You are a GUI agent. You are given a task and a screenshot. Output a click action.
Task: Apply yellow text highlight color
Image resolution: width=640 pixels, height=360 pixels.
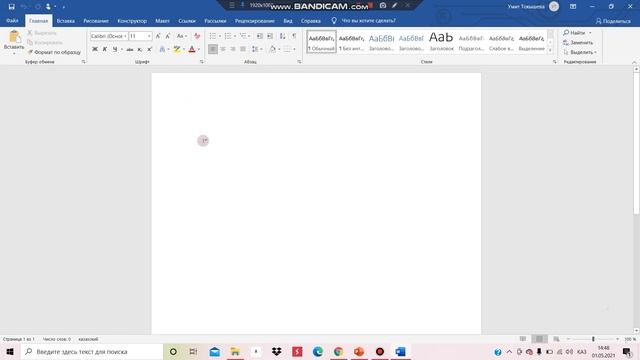coord(177,49)
